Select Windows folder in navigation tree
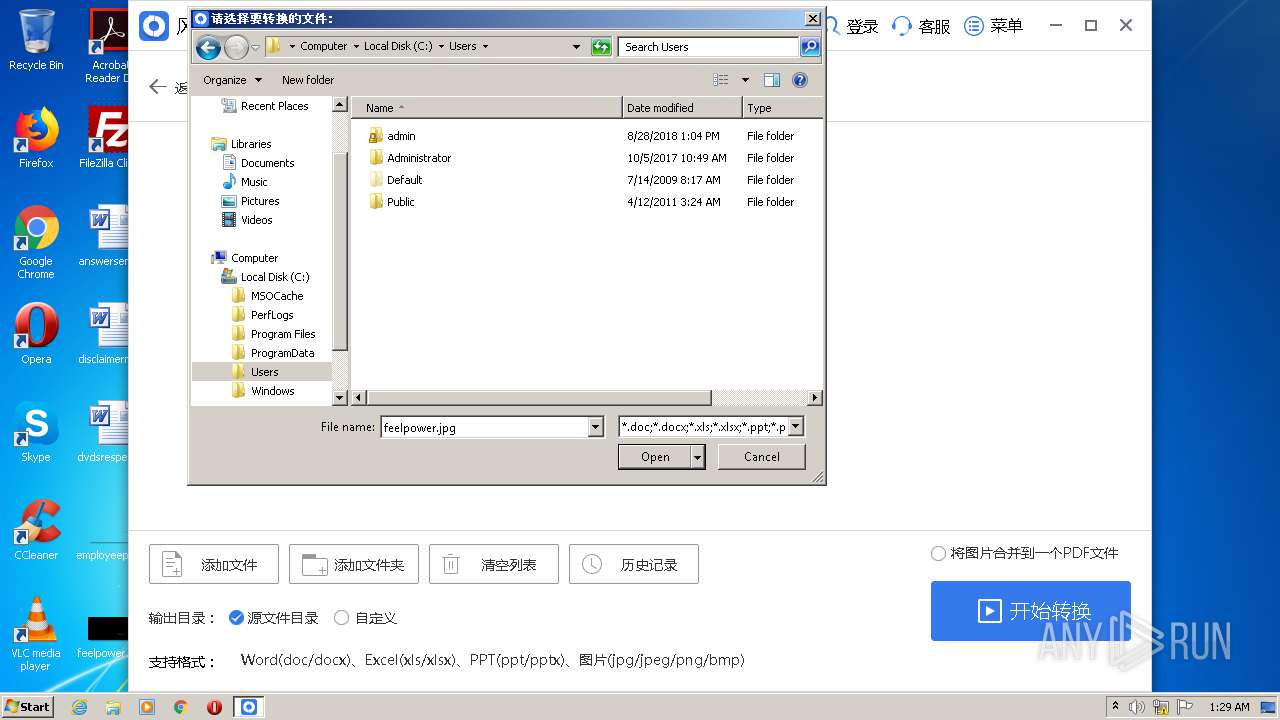The width and height of the screenshot is (1280, 720). (272, 391)
